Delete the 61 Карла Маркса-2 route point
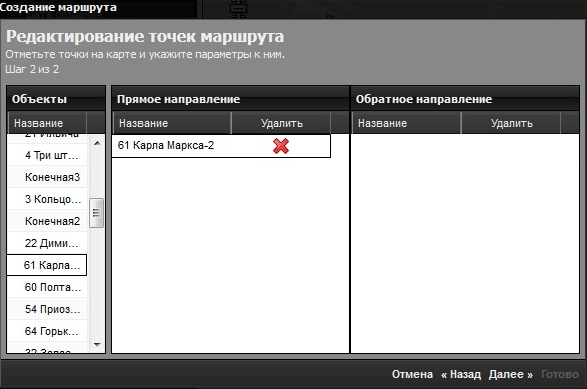The width and height of the screenshot is (587, 389). (x=281, y=146)
